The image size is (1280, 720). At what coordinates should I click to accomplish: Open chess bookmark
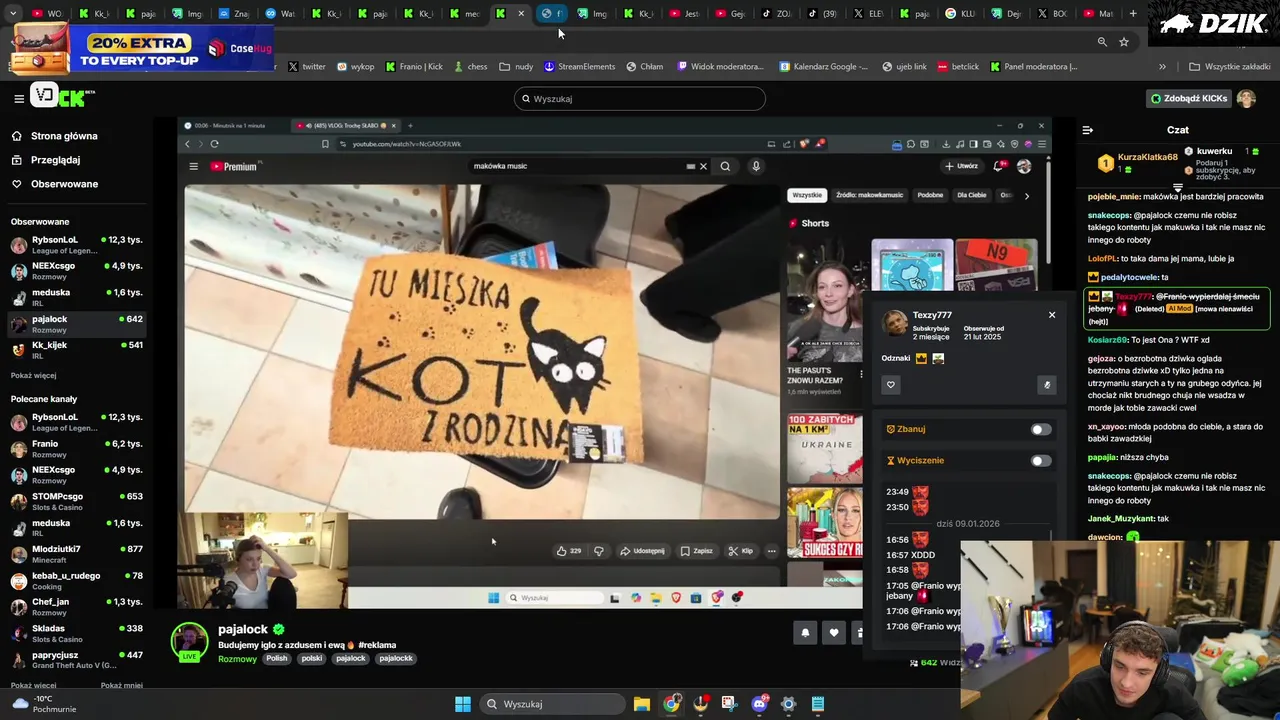[470, 67]
